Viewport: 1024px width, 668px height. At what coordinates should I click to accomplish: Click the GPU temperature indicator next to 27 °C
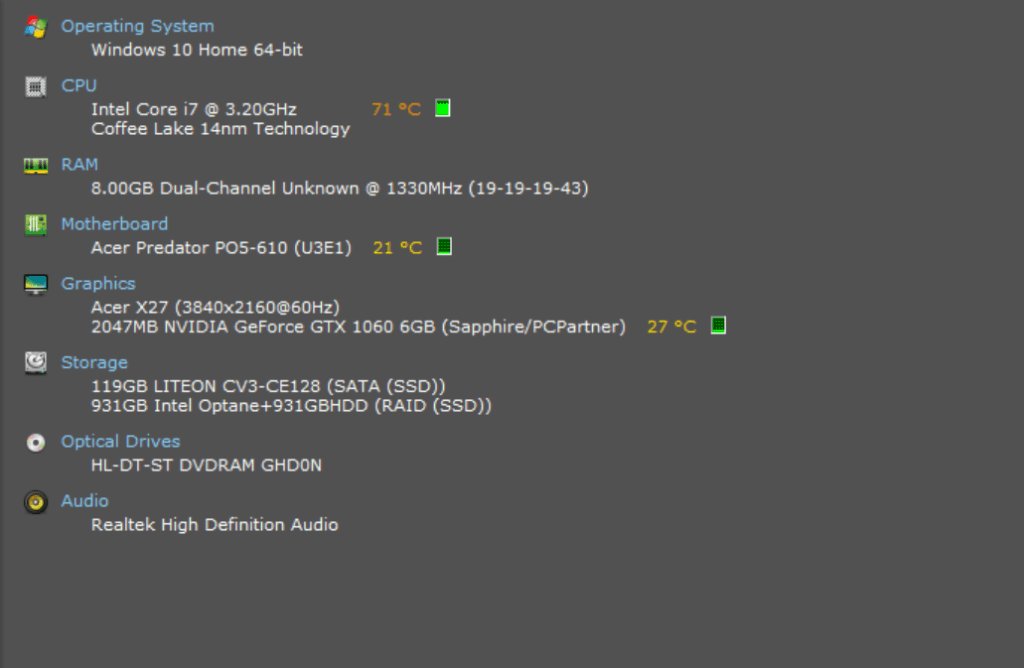point(718,325)
